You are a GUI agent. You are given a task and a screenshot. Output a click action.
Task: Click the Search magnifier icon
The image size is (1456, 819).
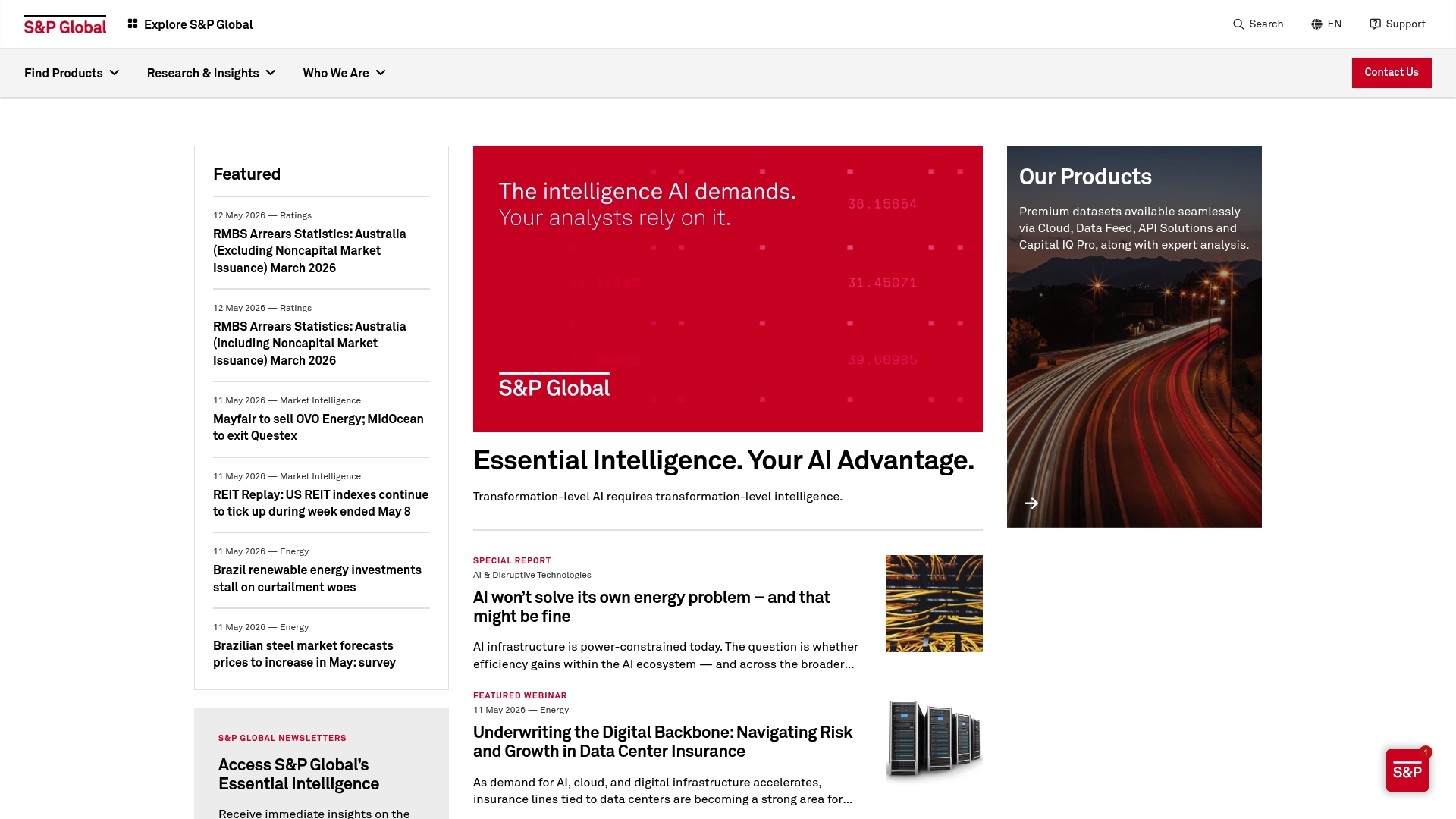coord(1238,24)
